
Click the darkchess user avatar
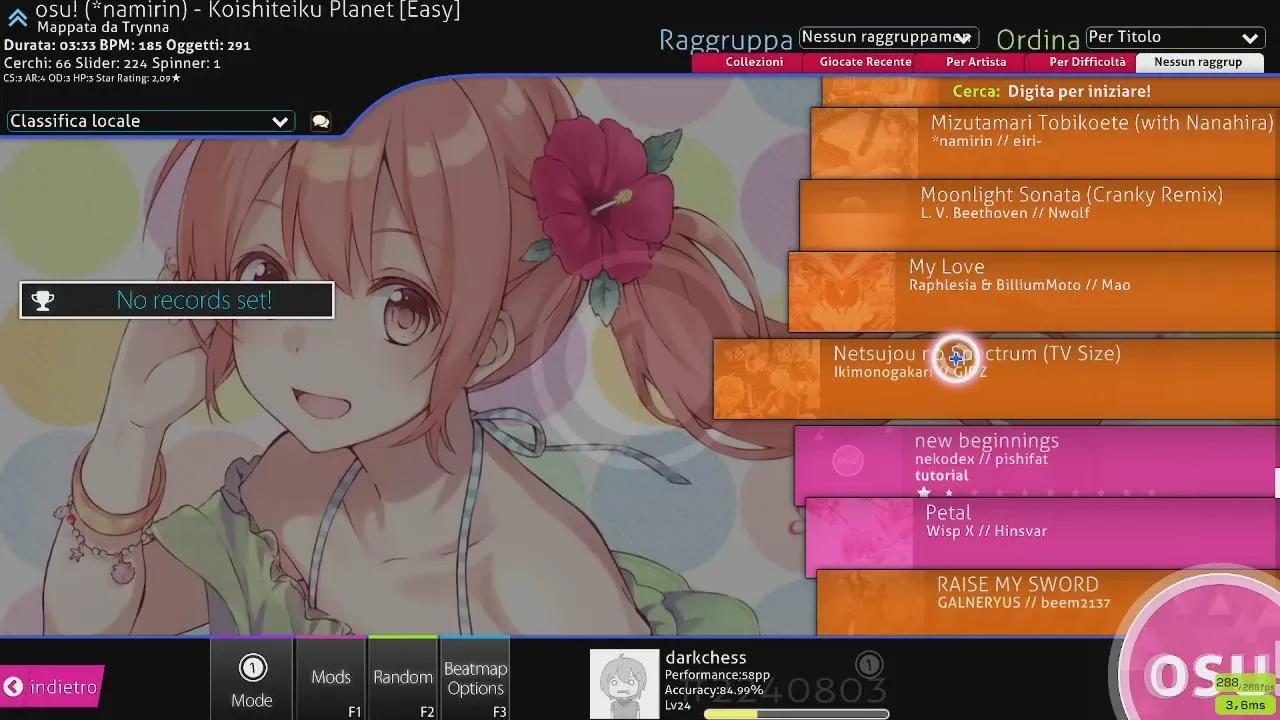pos(624,684)
